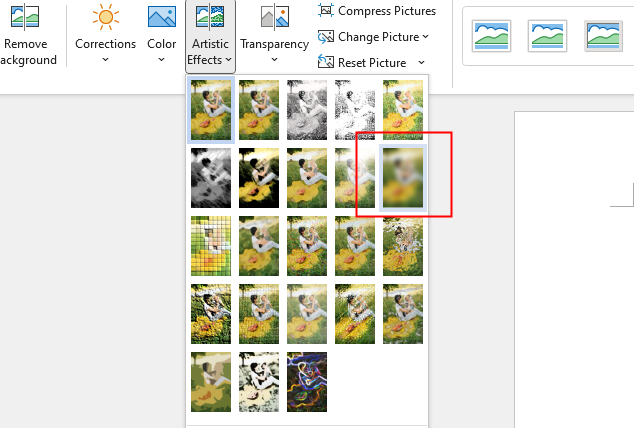The image size is (634, 428).
Task: Apply the Blur artistic effect thumbnail
Action: (403, 178)
